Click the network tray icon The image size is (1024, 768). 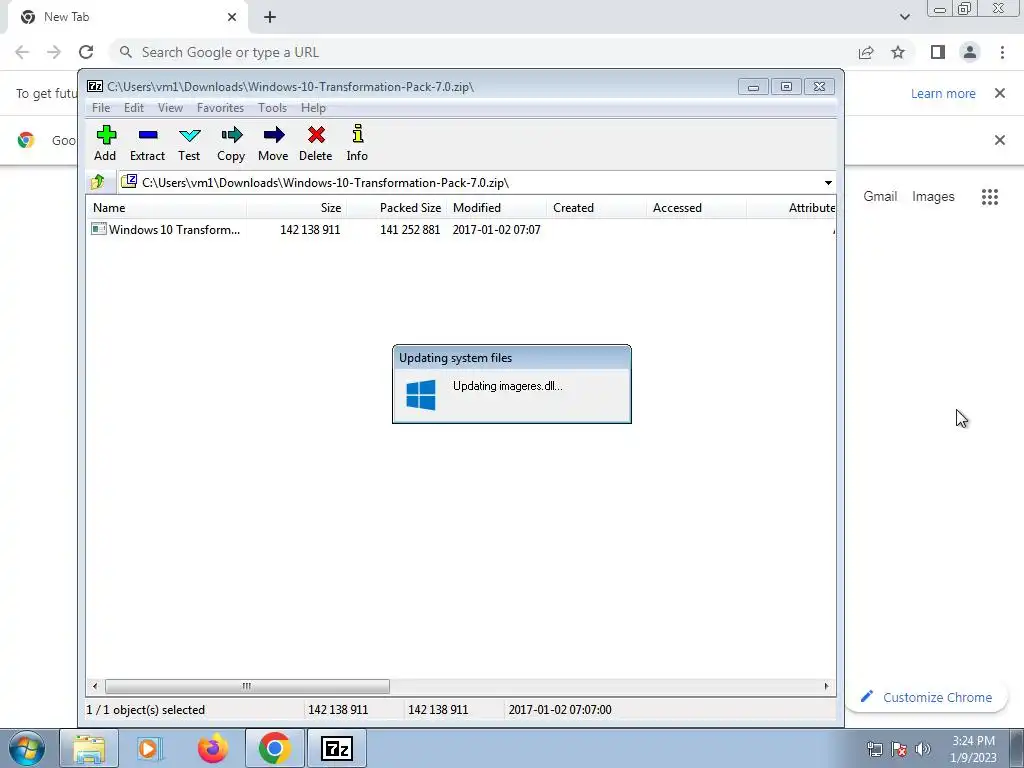pyautogui.click(x=874, y=749)
